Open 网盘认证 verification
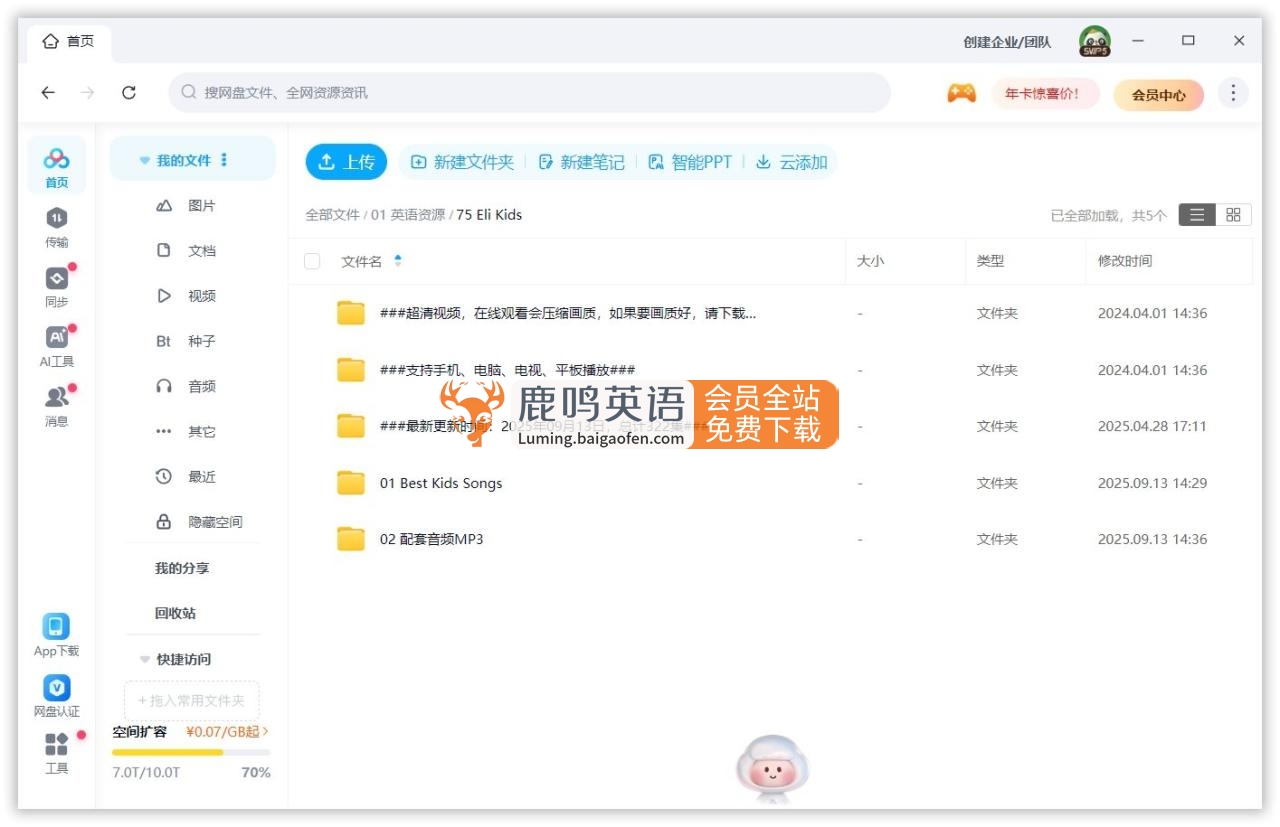Screen dimensions: 1280x827 pos(56,695)
